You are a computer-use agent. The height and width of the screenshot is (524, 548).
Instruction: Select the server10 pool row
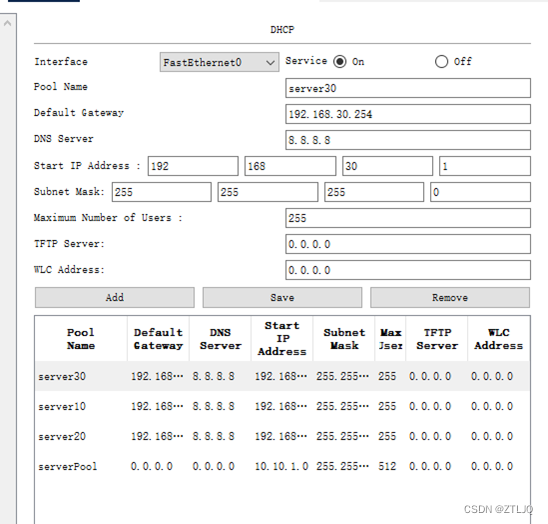[x=282, y=406]
